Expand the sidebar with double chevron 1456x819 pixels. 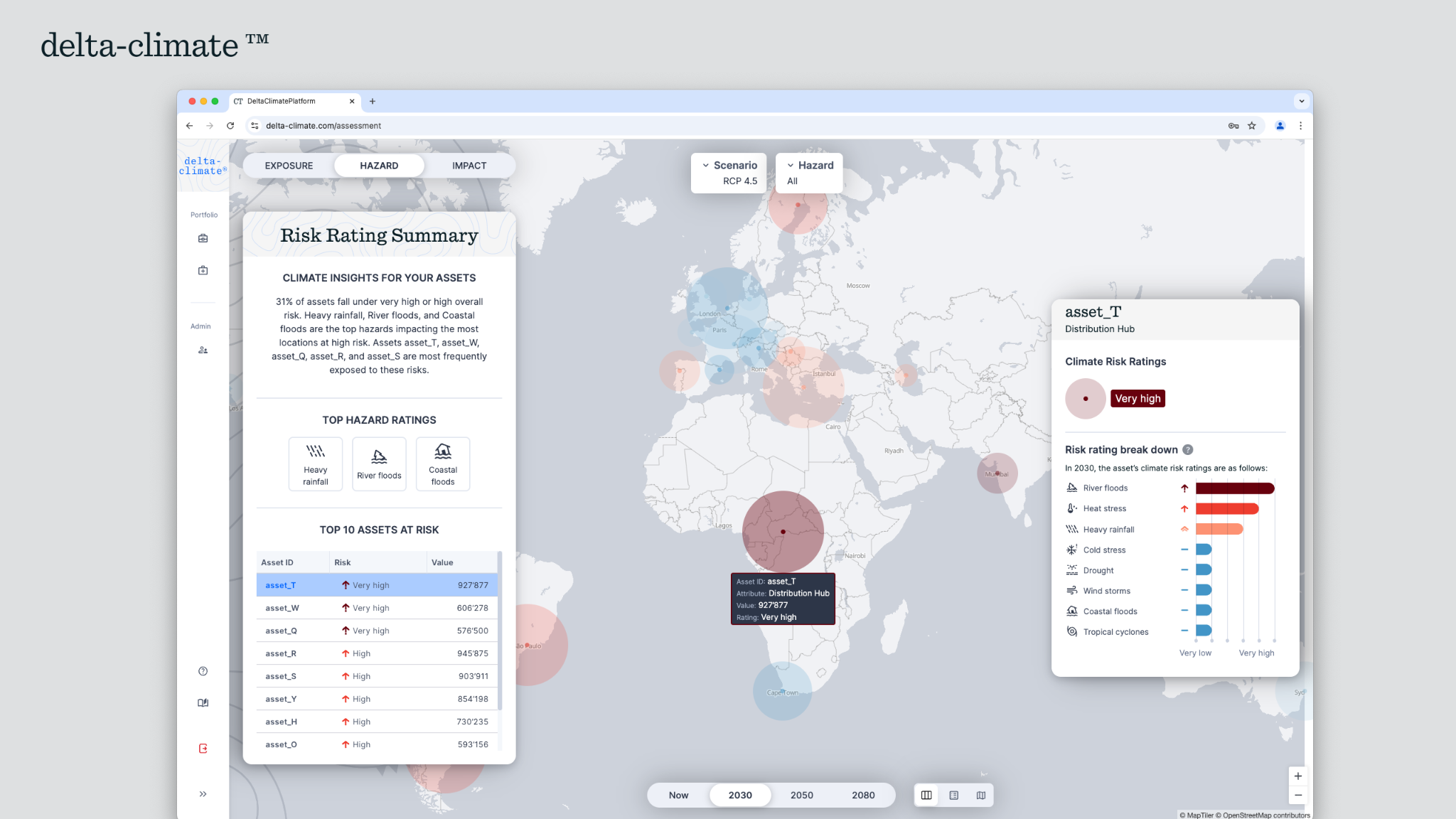203,794
